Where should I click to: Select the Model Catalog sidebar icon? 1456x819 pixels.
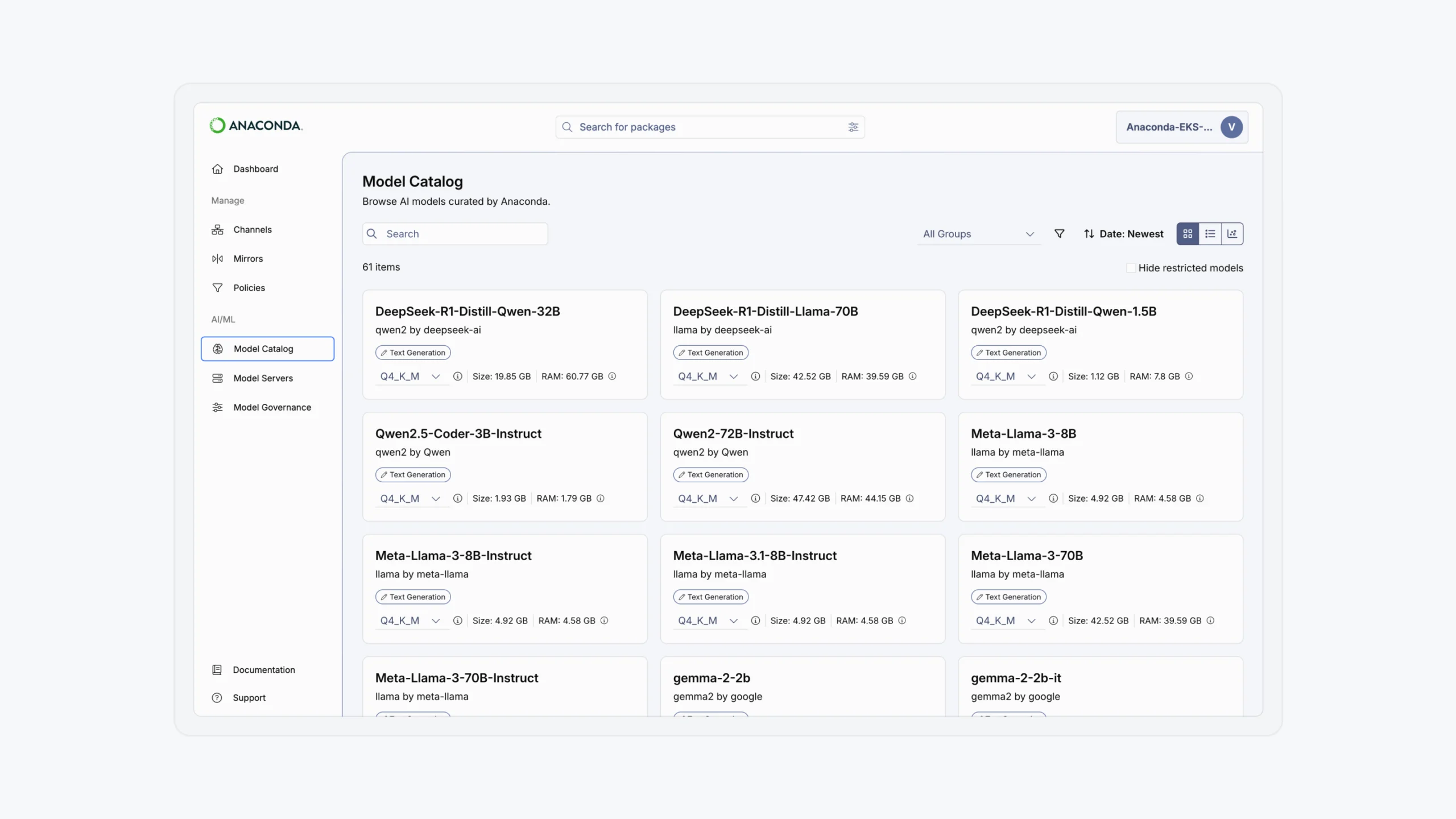coord(218,349)
